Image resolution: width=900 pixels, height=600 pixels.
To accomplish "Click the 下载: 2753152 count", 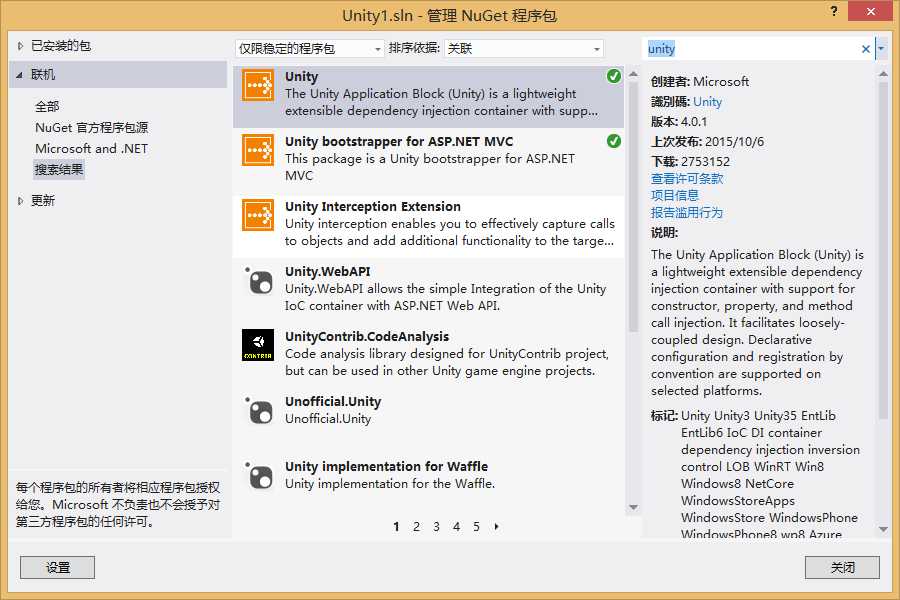I will click(690, 162).
